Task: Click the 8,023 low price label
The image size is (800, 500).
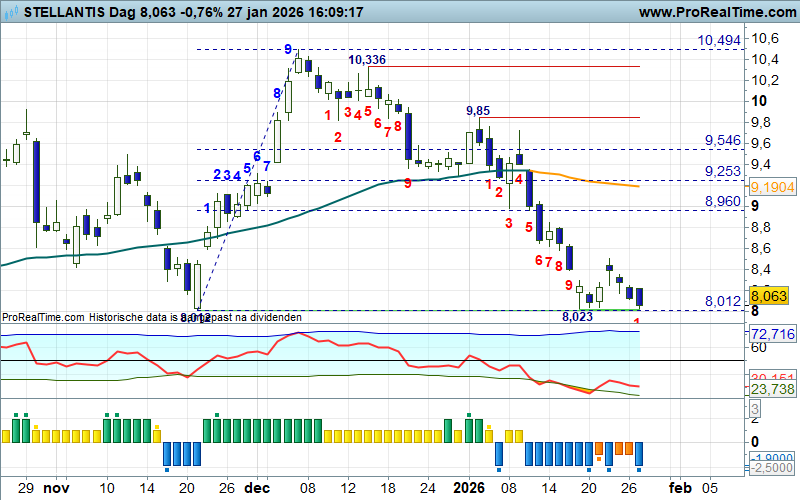Action: pos(577,316)
